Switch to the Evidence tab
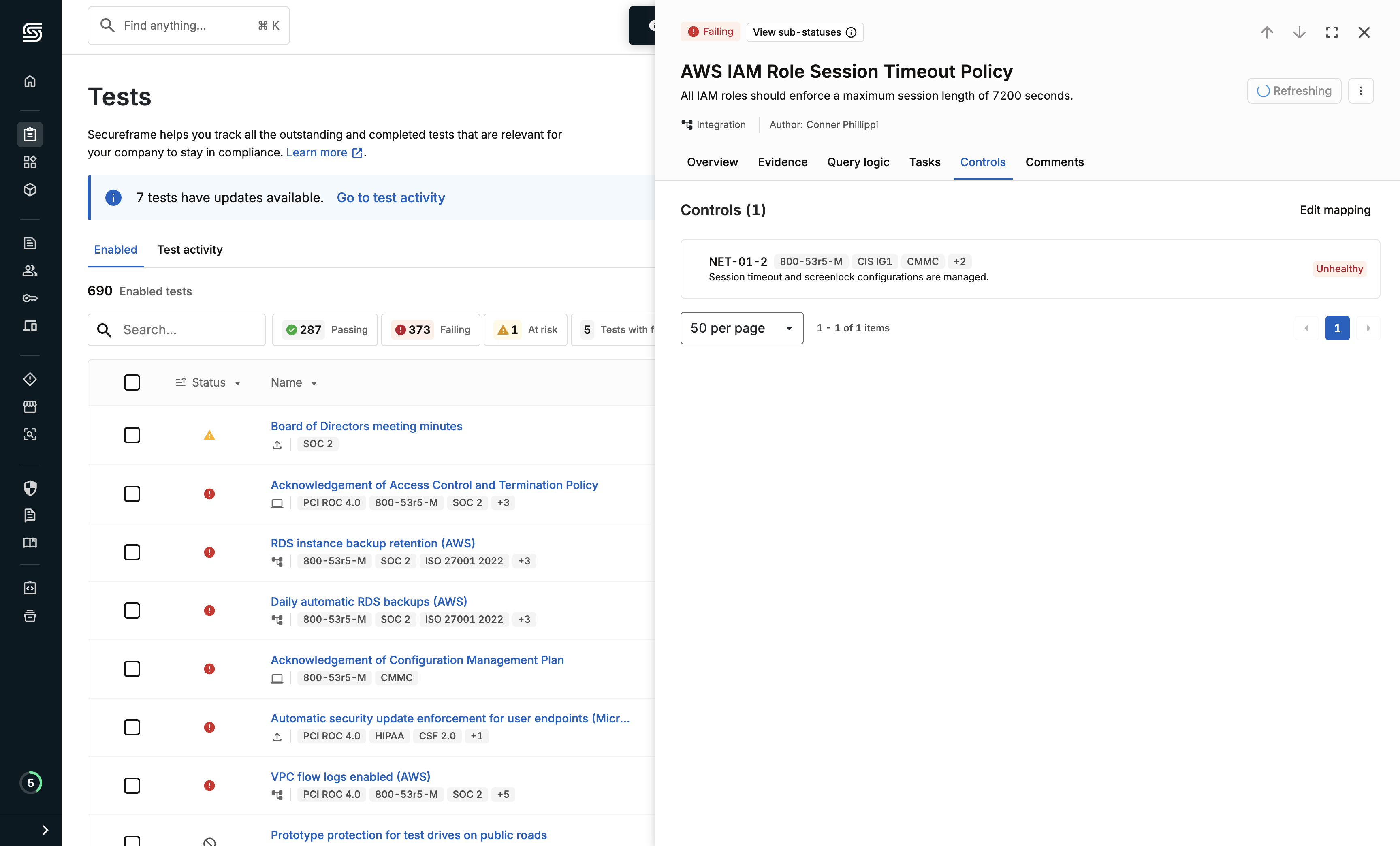This screenshot has height=846, width=1400. click(782, 162)
